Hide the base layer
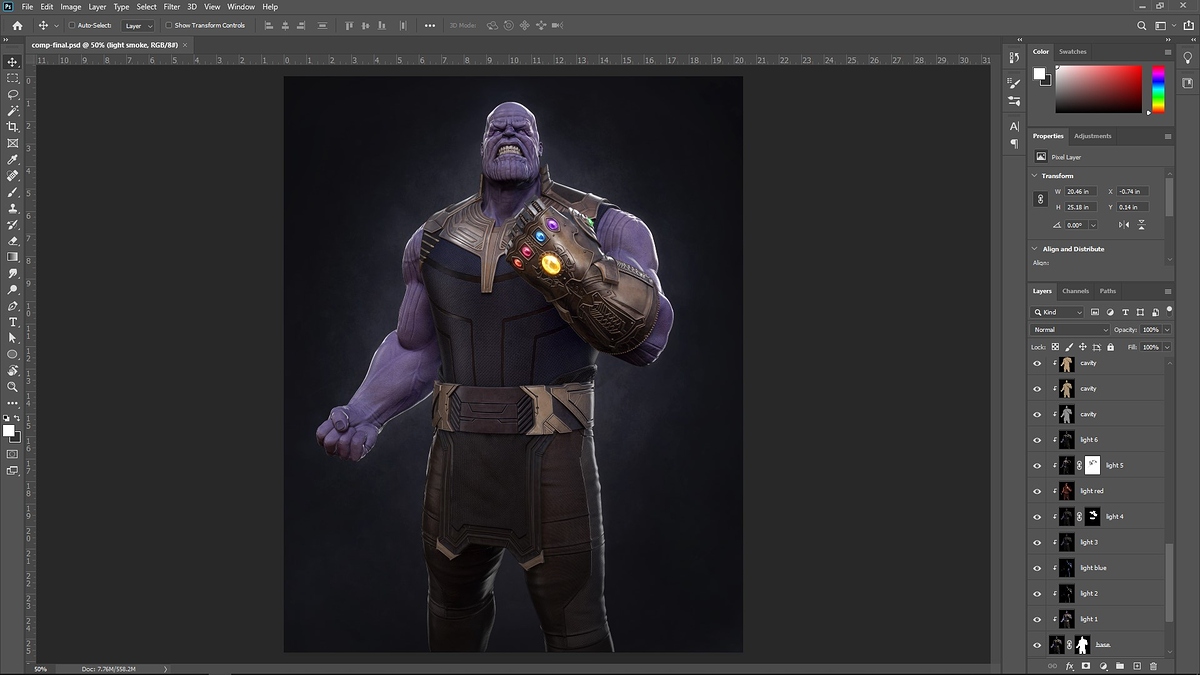The width and height of the screenshot is (1200, 675). 1037,645
